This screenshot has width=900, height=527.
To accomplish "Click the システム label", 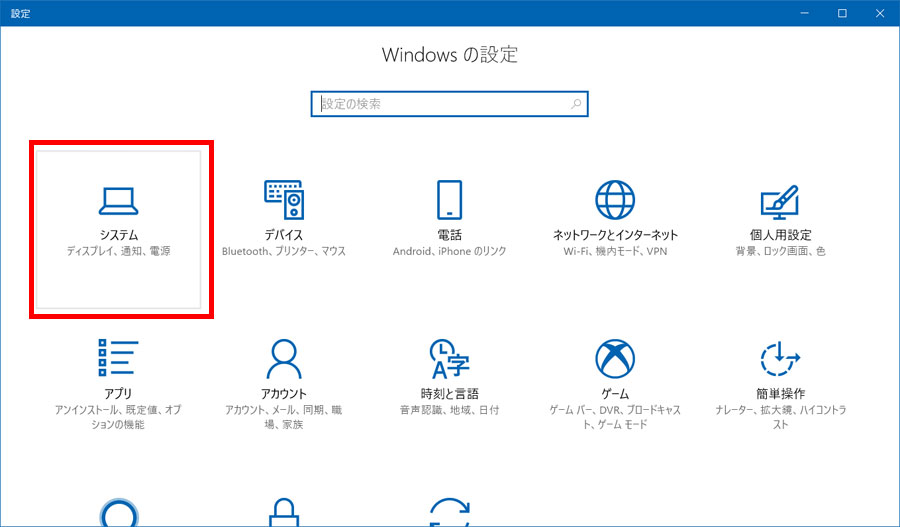I will (x=119, y=235).
